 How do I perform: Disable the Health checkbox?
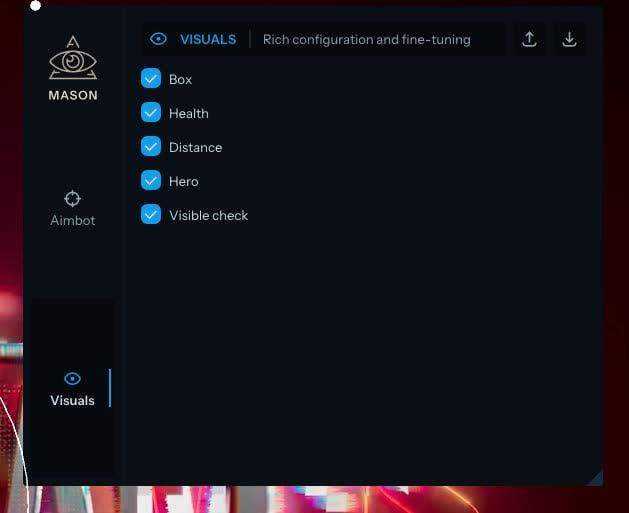(x=151, y=112)
